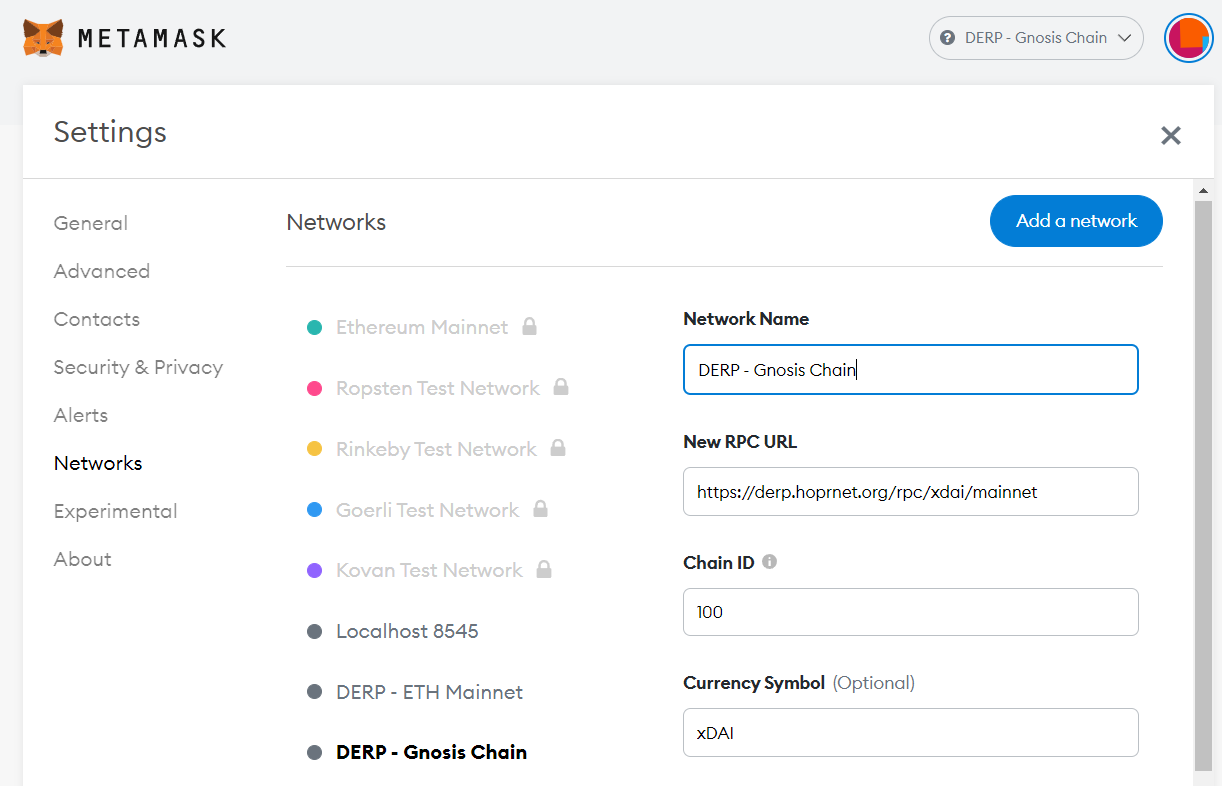Screen dimensions: 1222x786
Task: Click the METAMASK wordmark text
Action: 152,38
